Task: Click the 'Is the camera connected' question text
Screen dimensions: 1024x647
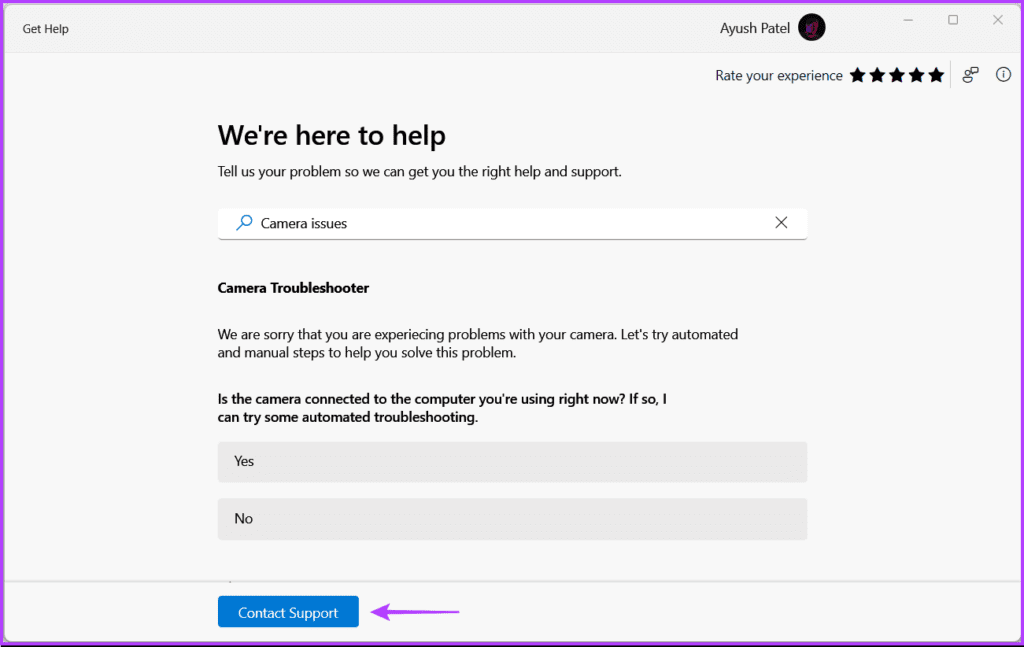Action: tap(442, 408)
